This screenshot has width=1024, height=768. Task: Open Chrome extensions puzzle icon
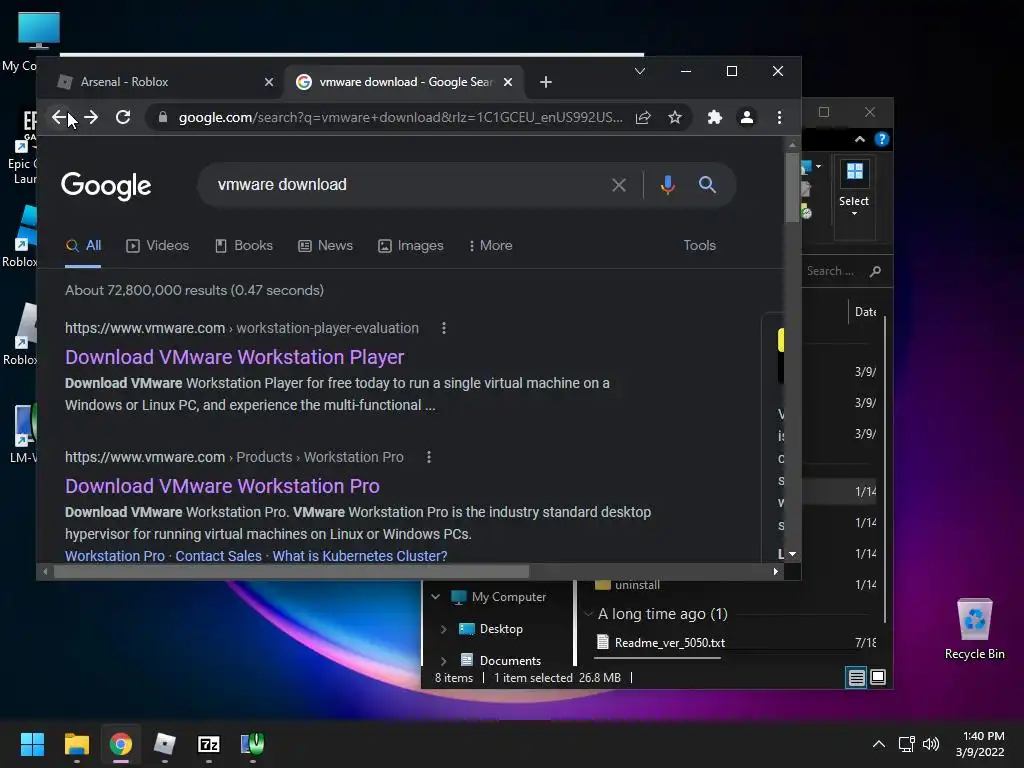pyautogui.click(x=714, y=117)
